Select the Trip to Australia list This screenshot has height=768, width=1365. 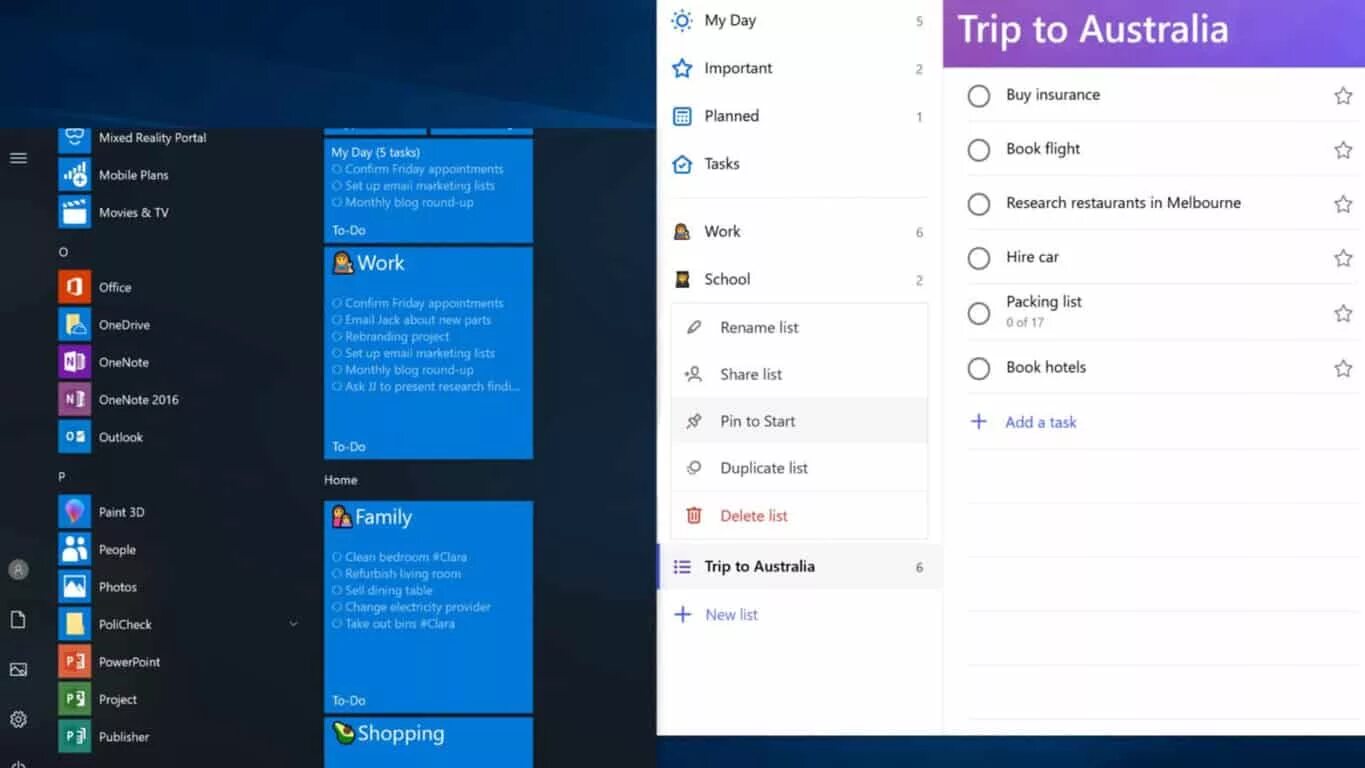pyautogui.click(x=799, y=567)
